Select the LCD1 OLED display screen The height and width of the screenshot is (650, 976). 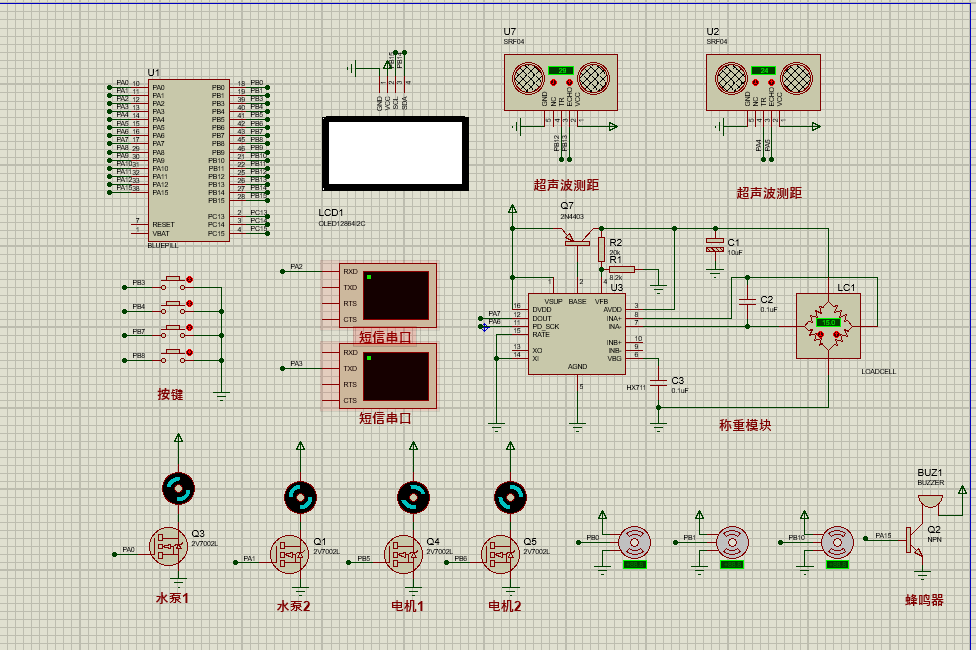click(x=395, y=153)
